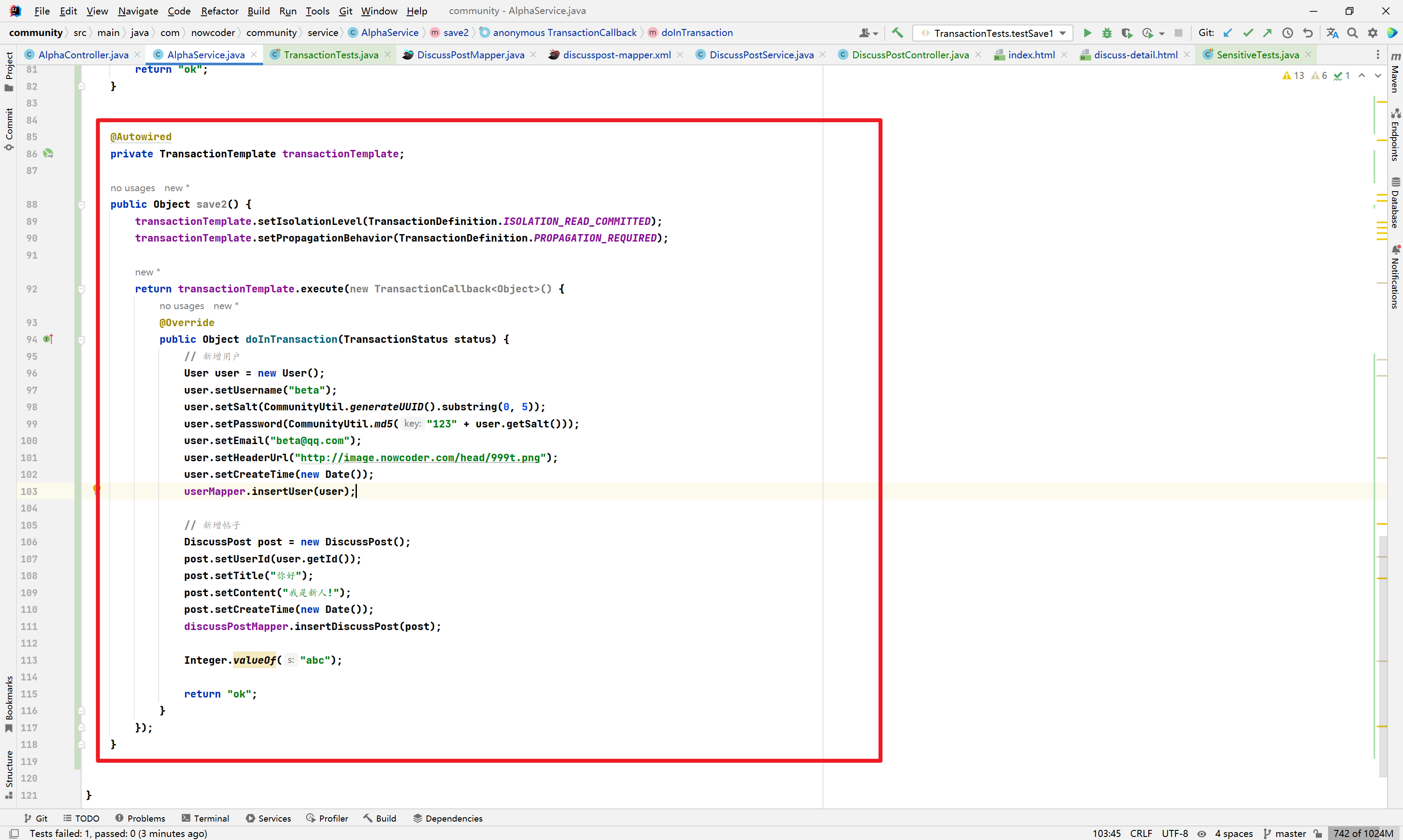Run TransactionTests.testSave1 with green play button
Screen dimensions: 1403x840
(x=1087, y=33)
